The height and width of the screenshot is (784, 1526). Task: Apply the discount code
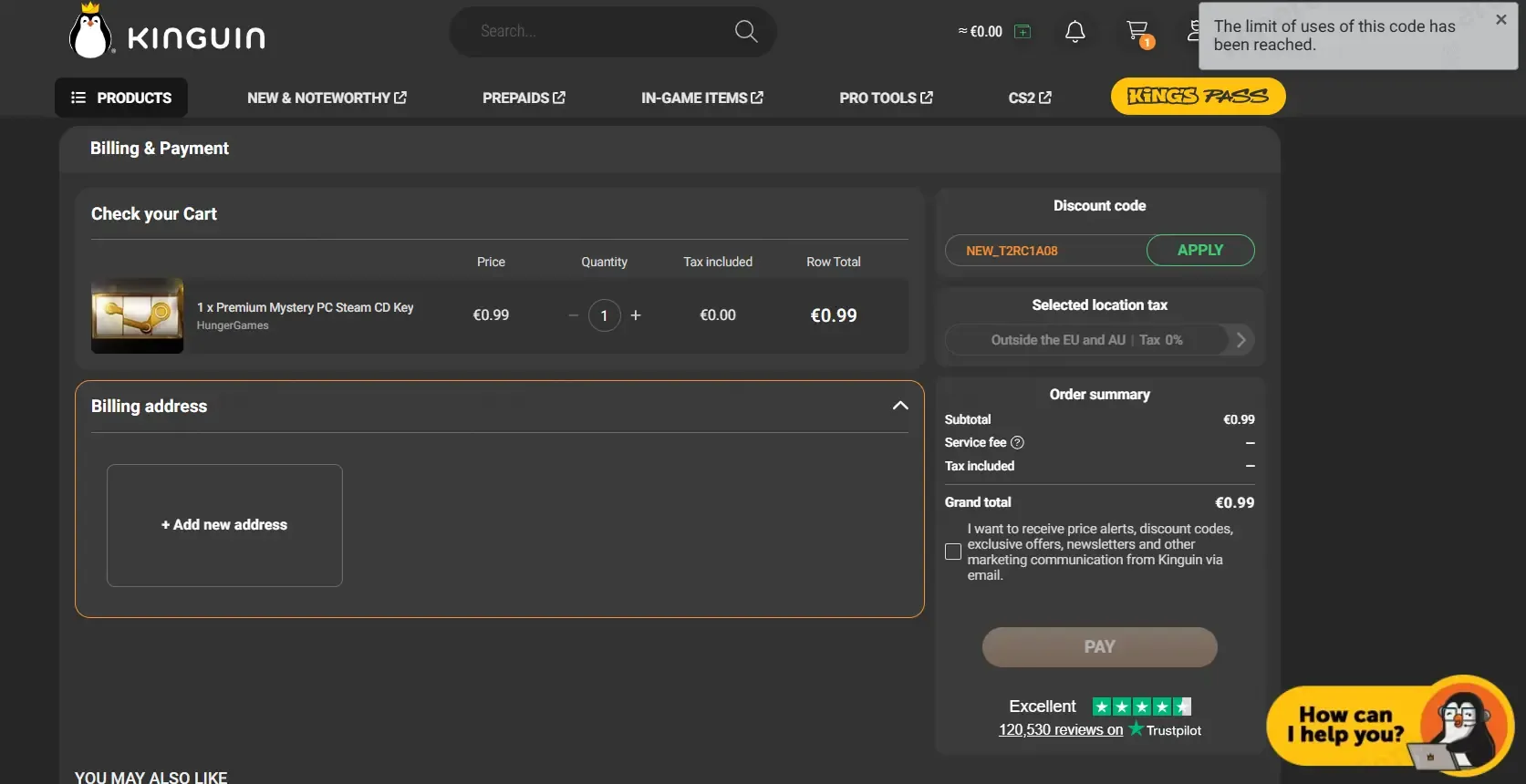(x=1200, y=250)
